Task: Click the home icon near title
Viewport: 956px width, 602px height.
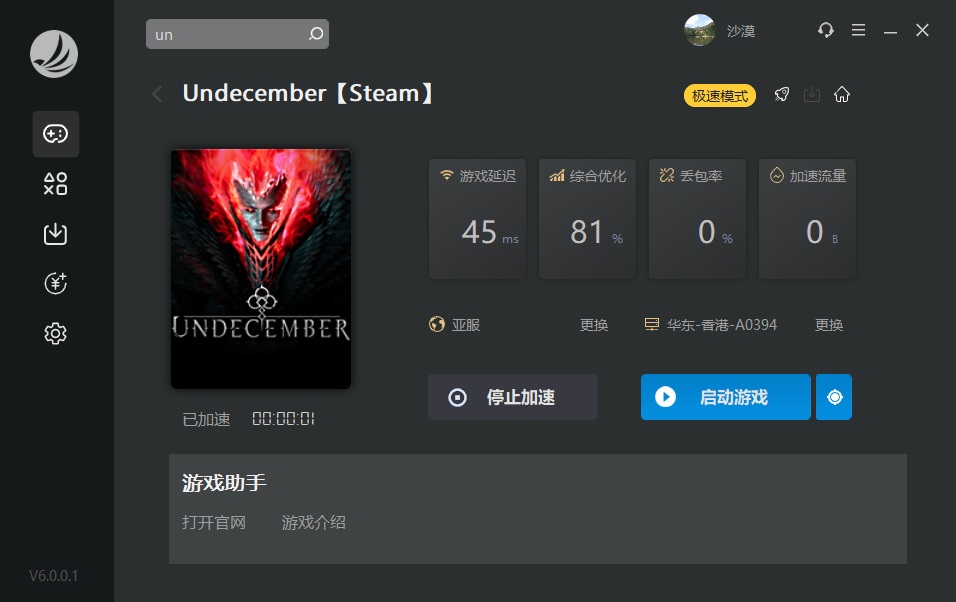Action: [842, 95]
